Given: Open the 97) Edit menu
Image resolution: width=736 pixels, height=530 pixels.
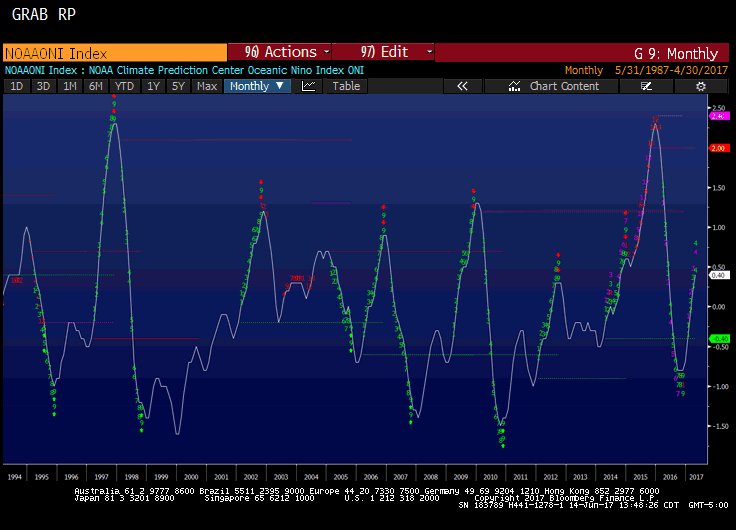Looking at the screenshot, I should point(383,52).
